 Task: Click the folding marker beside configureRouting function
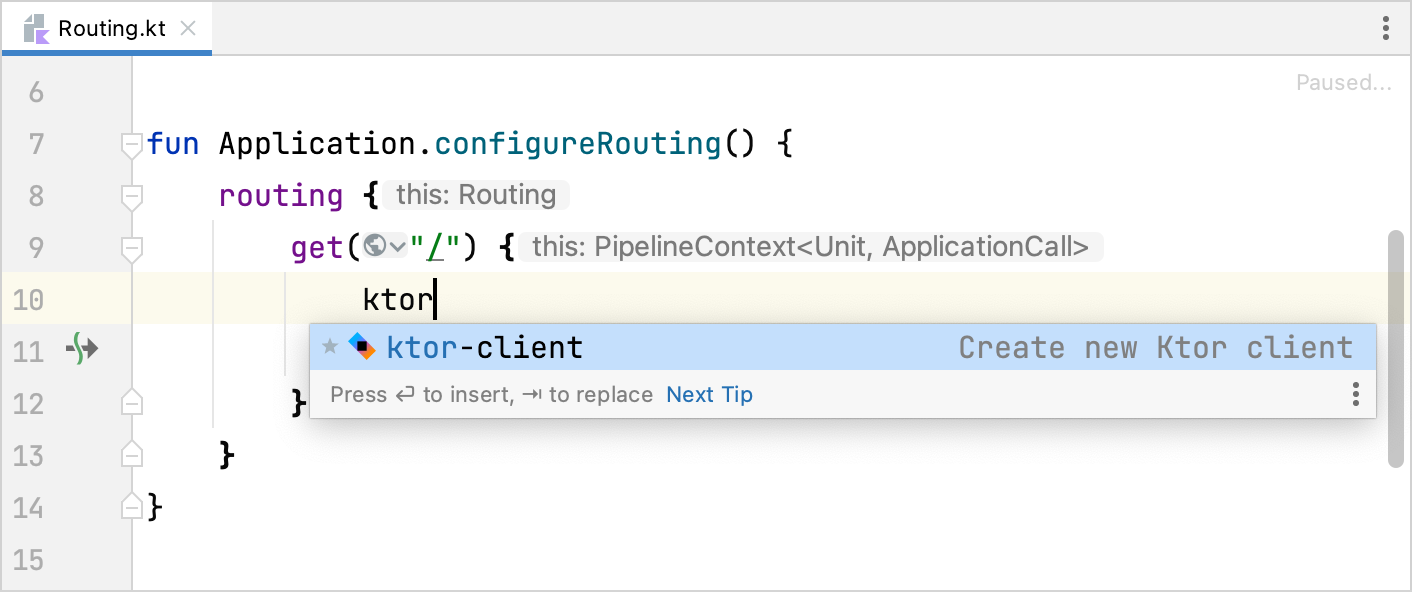tap(130, 143)
